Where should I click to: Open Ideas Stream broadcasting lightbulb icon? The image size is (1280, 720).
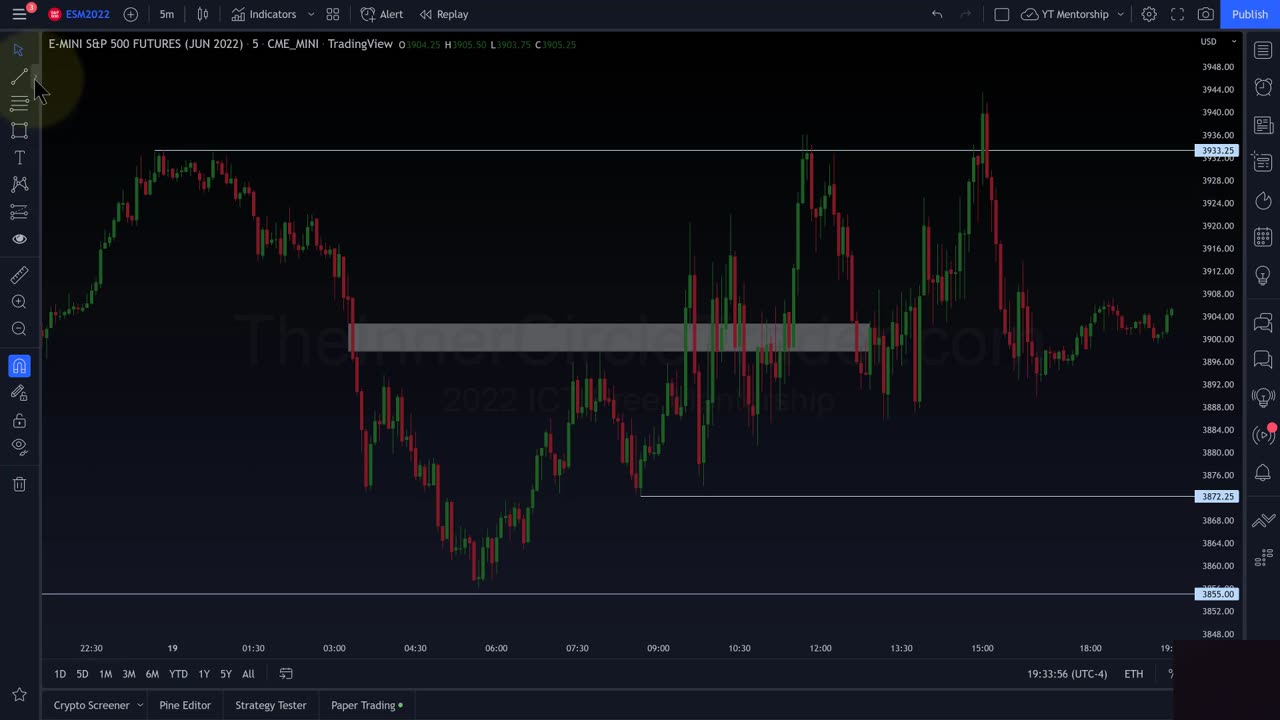1263,397
